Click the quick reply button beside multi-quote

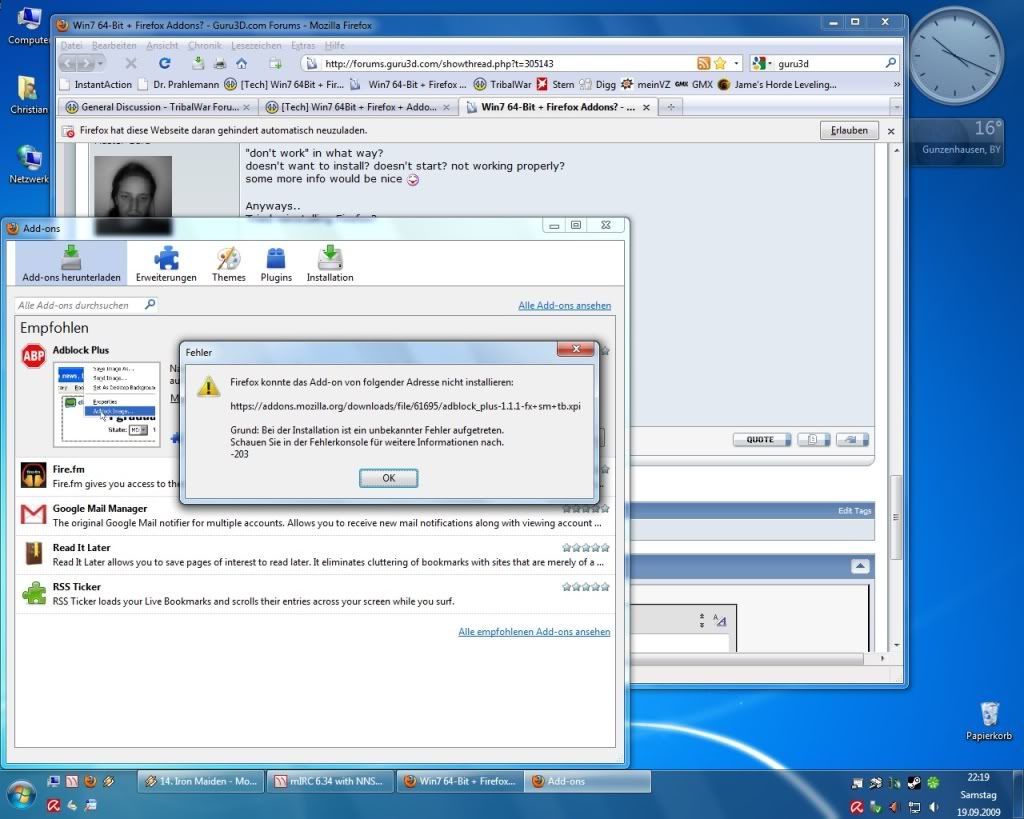tap(852, 440)
